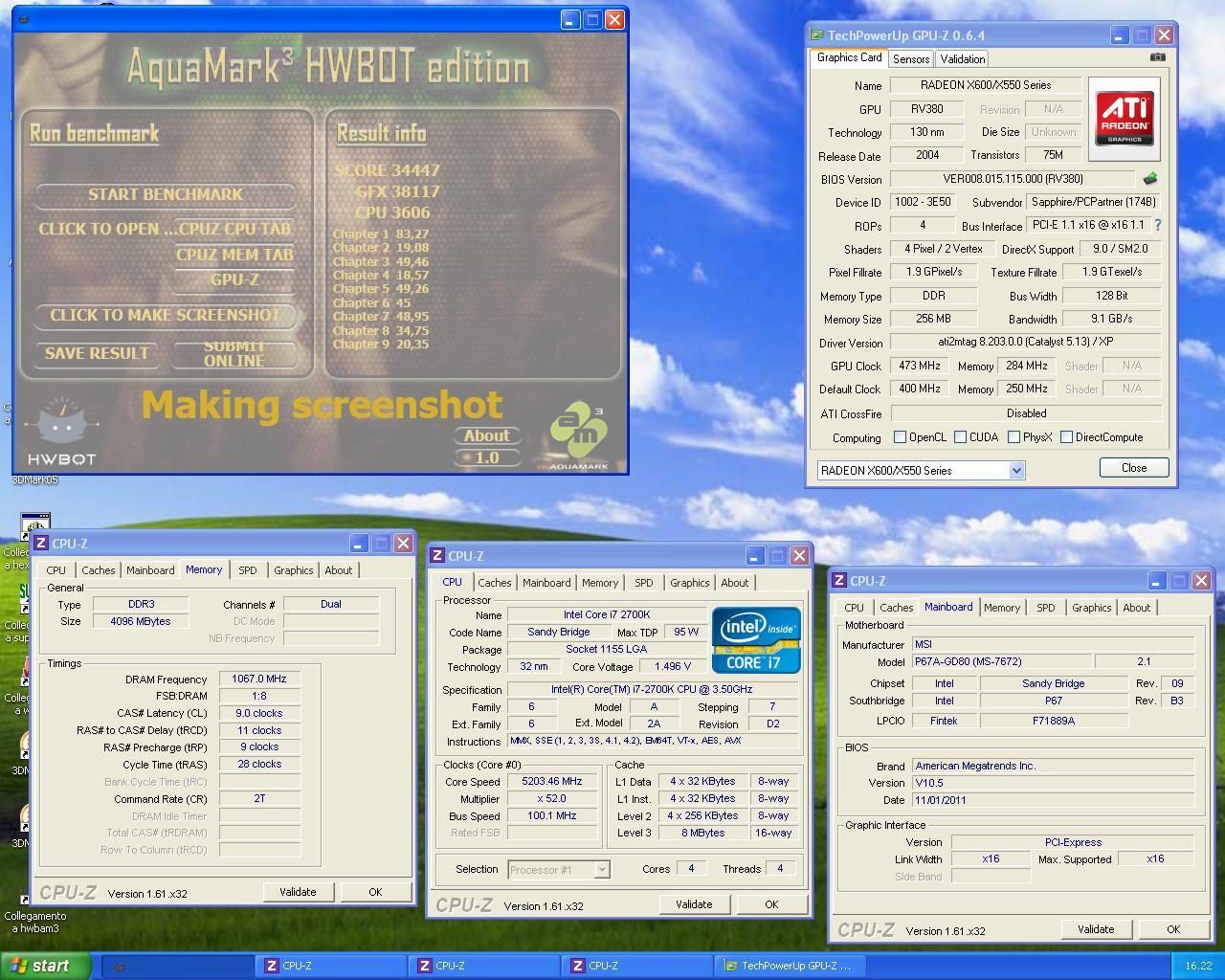Click the ATI Radeon logo in GPU-Z
Image resolution: width=1225 pixels, height=980 pixels.
tap(1125, 118)
